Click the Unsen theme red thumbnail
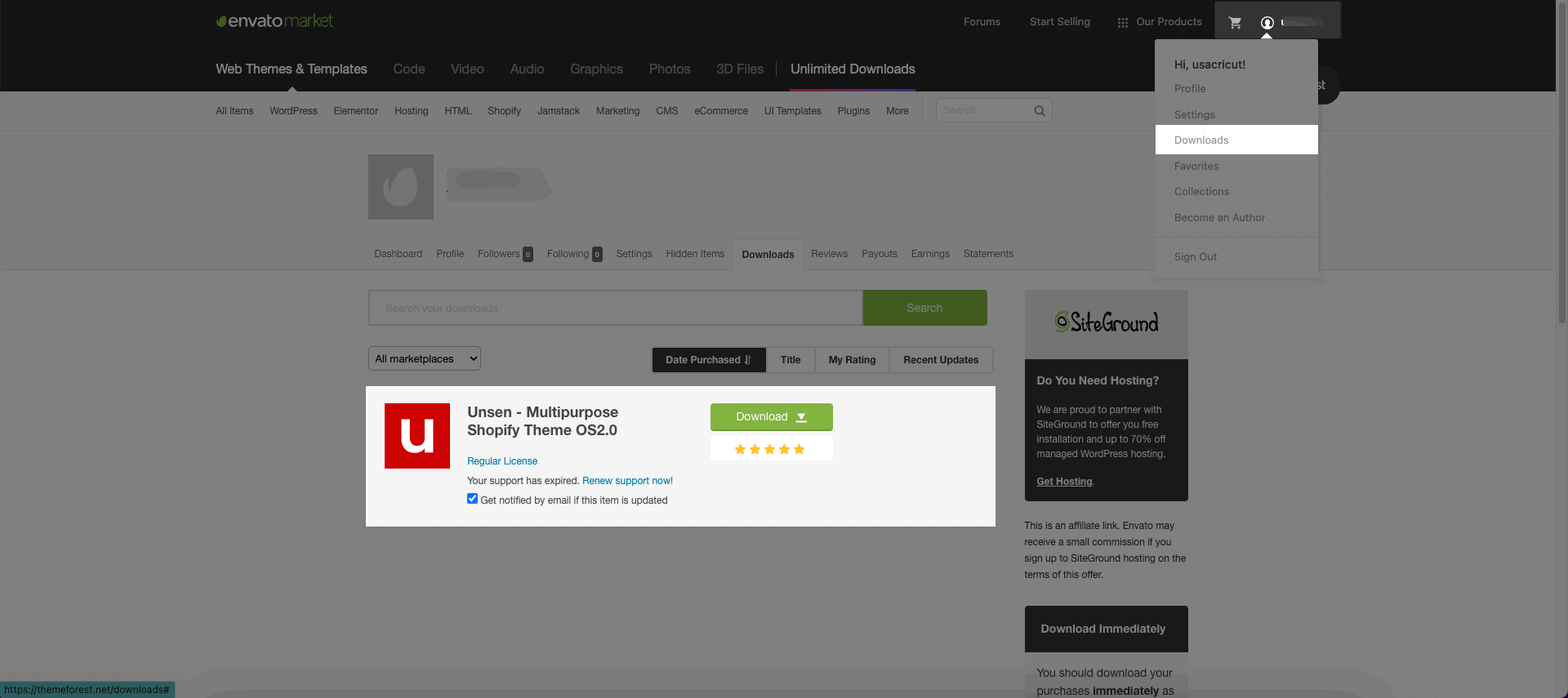This screenshot has height=698, width=1568. [417, 436]
